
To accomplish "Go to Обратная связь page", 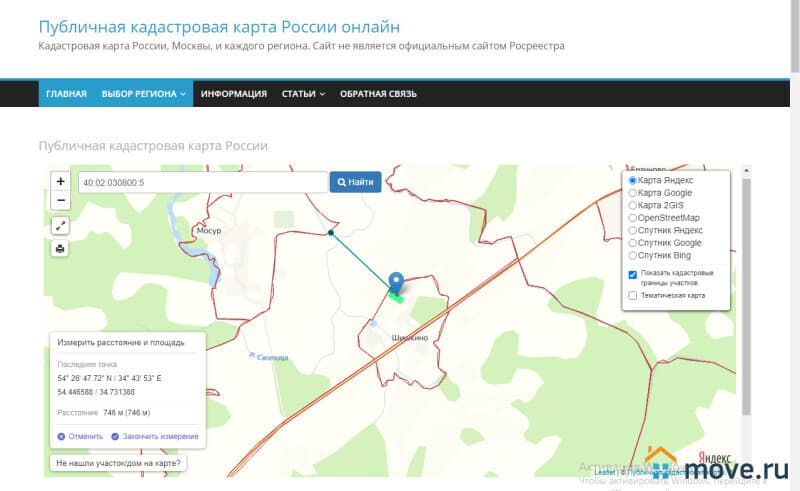I will [378, 94].
